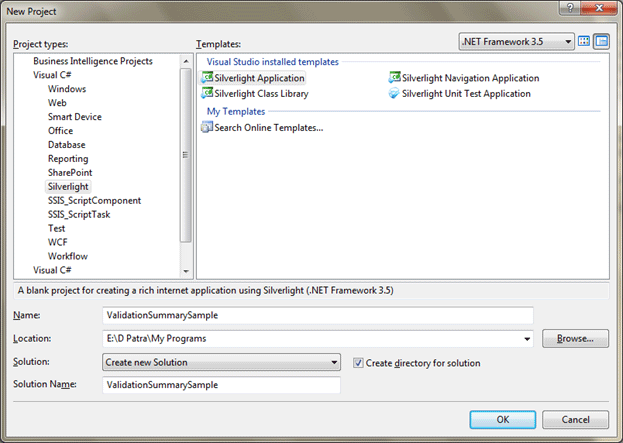This screenshot has height=443, width=623.
Task: Open the Create new Solution dropdown
Action: [221, 362]
